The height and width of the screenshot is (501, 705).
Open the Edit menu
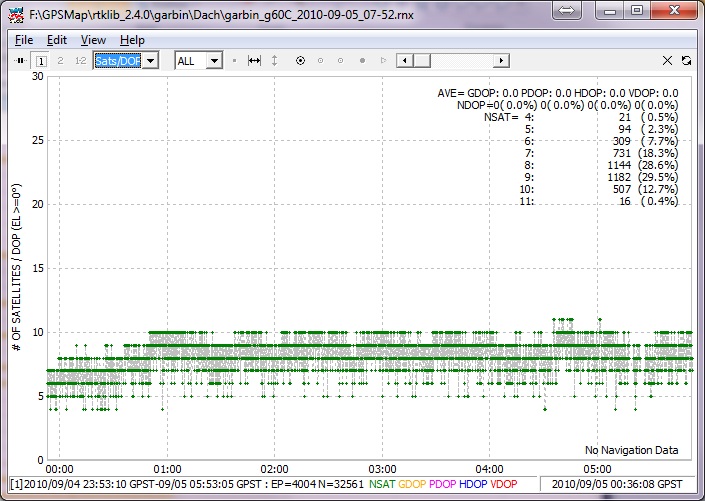[x=57, y=40]
